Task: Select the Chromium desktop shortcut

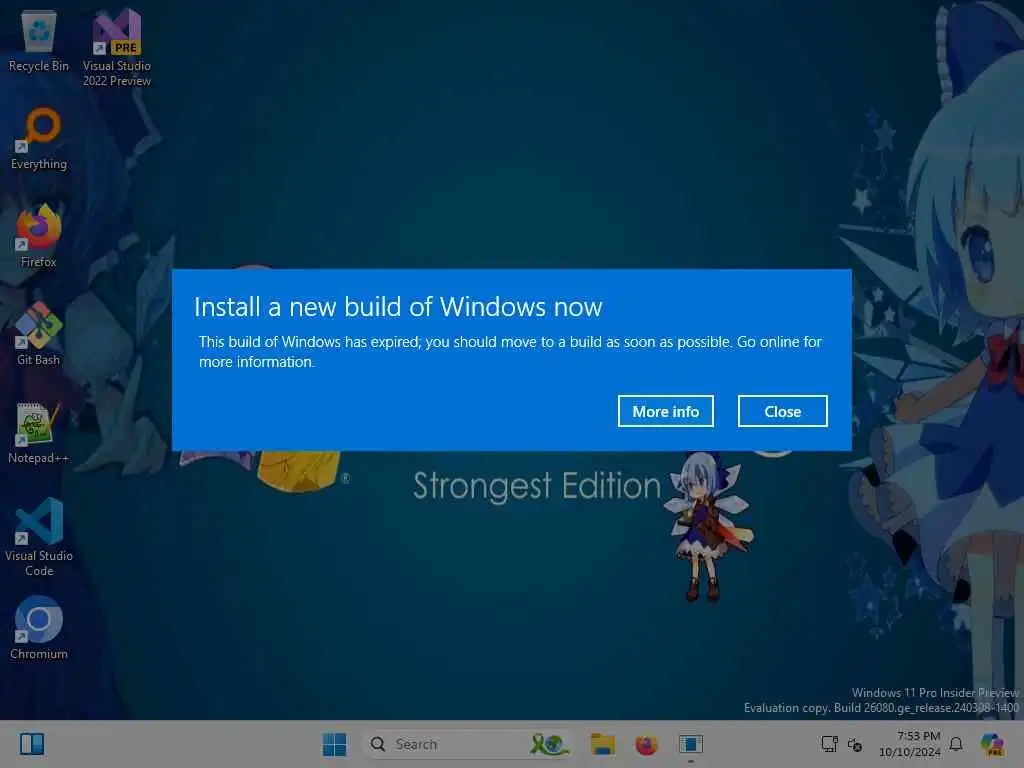Action: coord(39,628)
